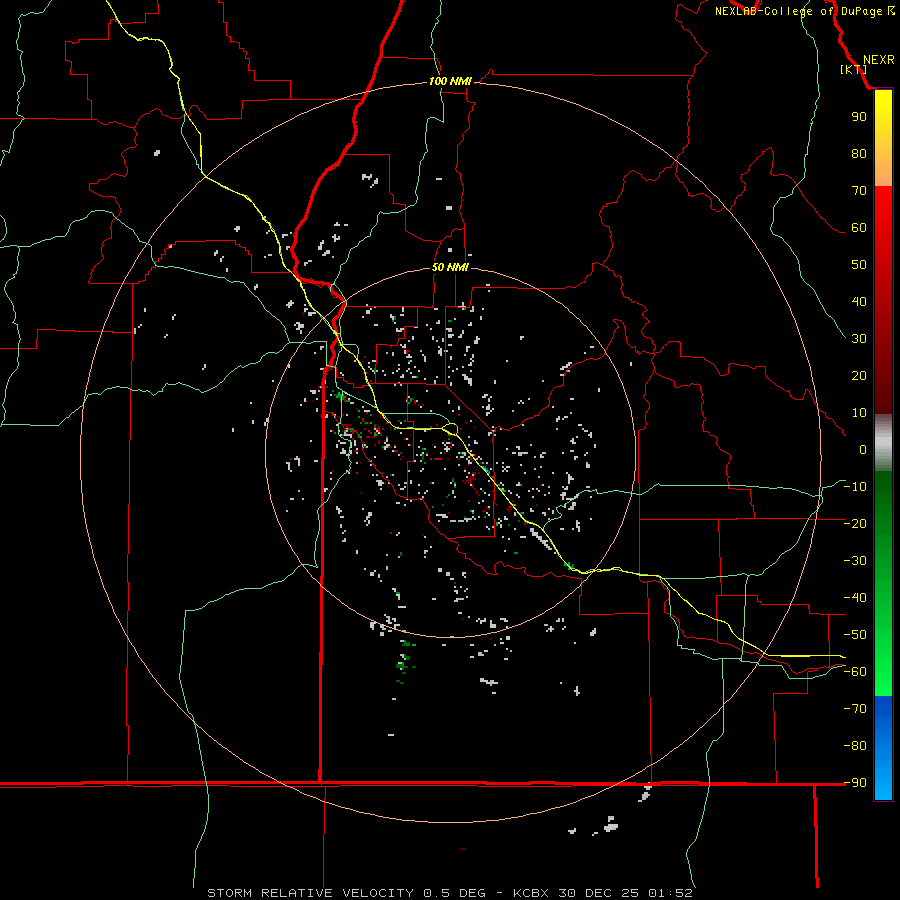Click the 90 value on velocity scale
The width and height of the screenshot is (900, 900).
(859, 117)
